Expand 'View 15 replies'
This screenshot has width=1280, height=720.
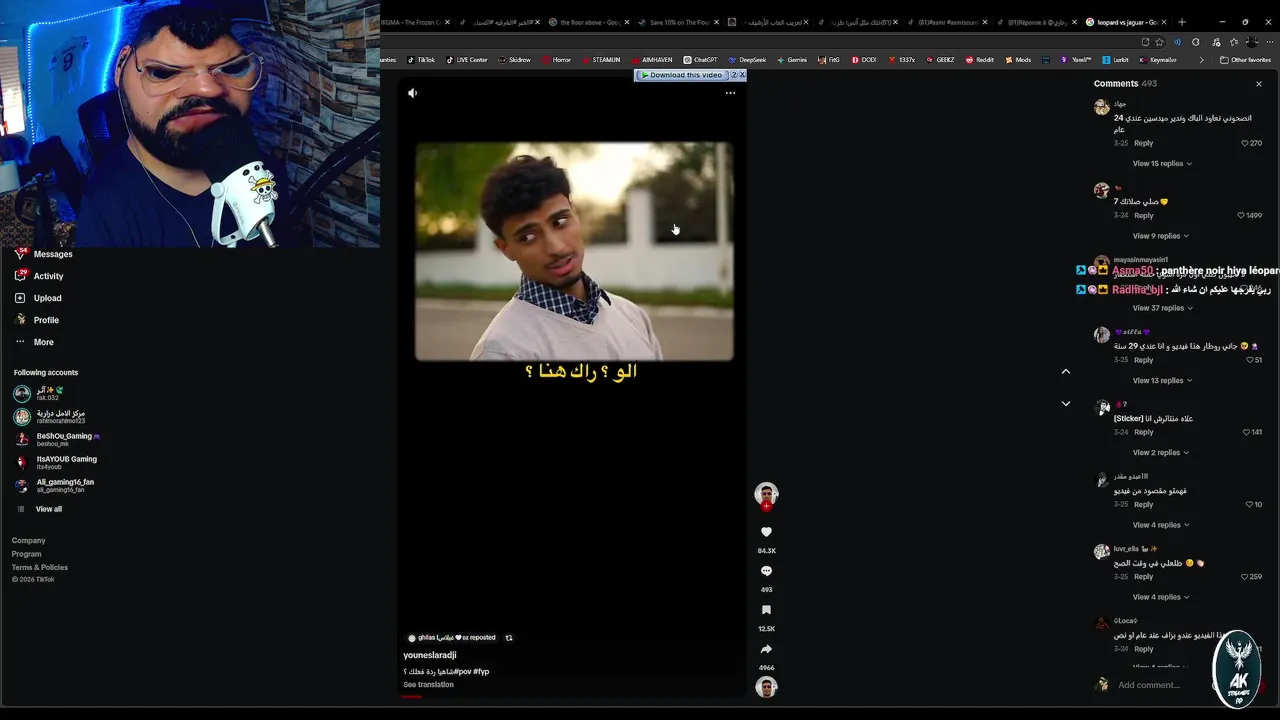tap(1162, 163)
